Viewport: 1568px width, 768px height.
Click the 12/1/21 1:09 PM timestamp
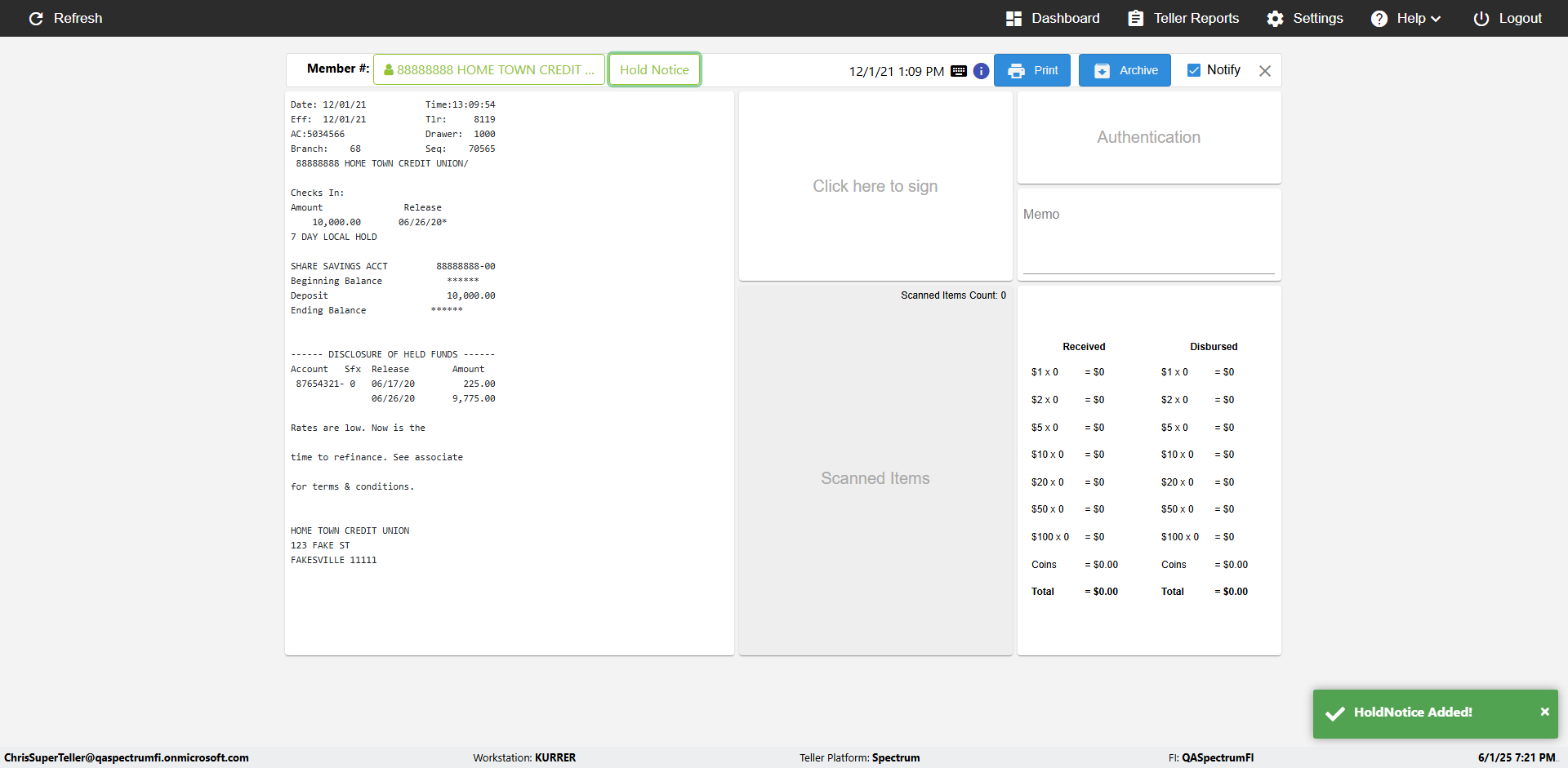point(897,72)
